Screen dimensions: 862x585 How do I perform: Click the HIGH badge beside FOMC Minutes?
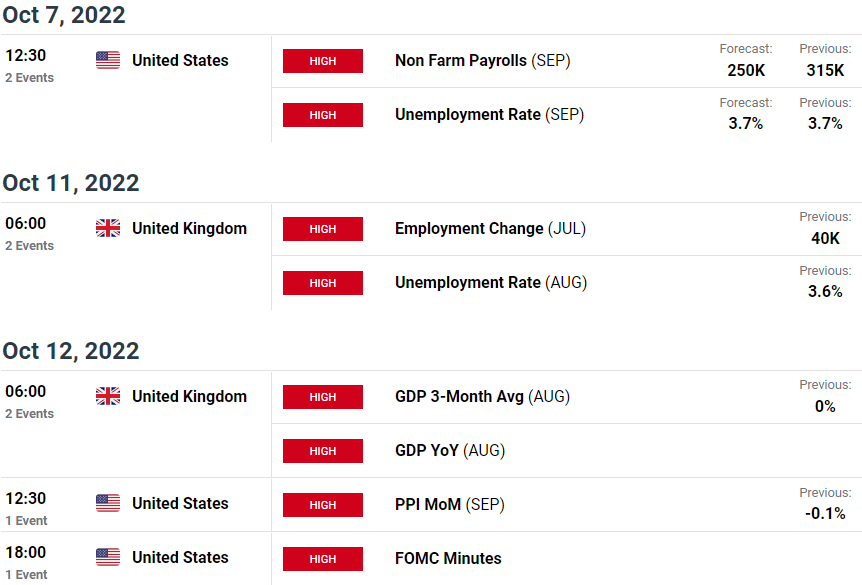tap(323, 559)
